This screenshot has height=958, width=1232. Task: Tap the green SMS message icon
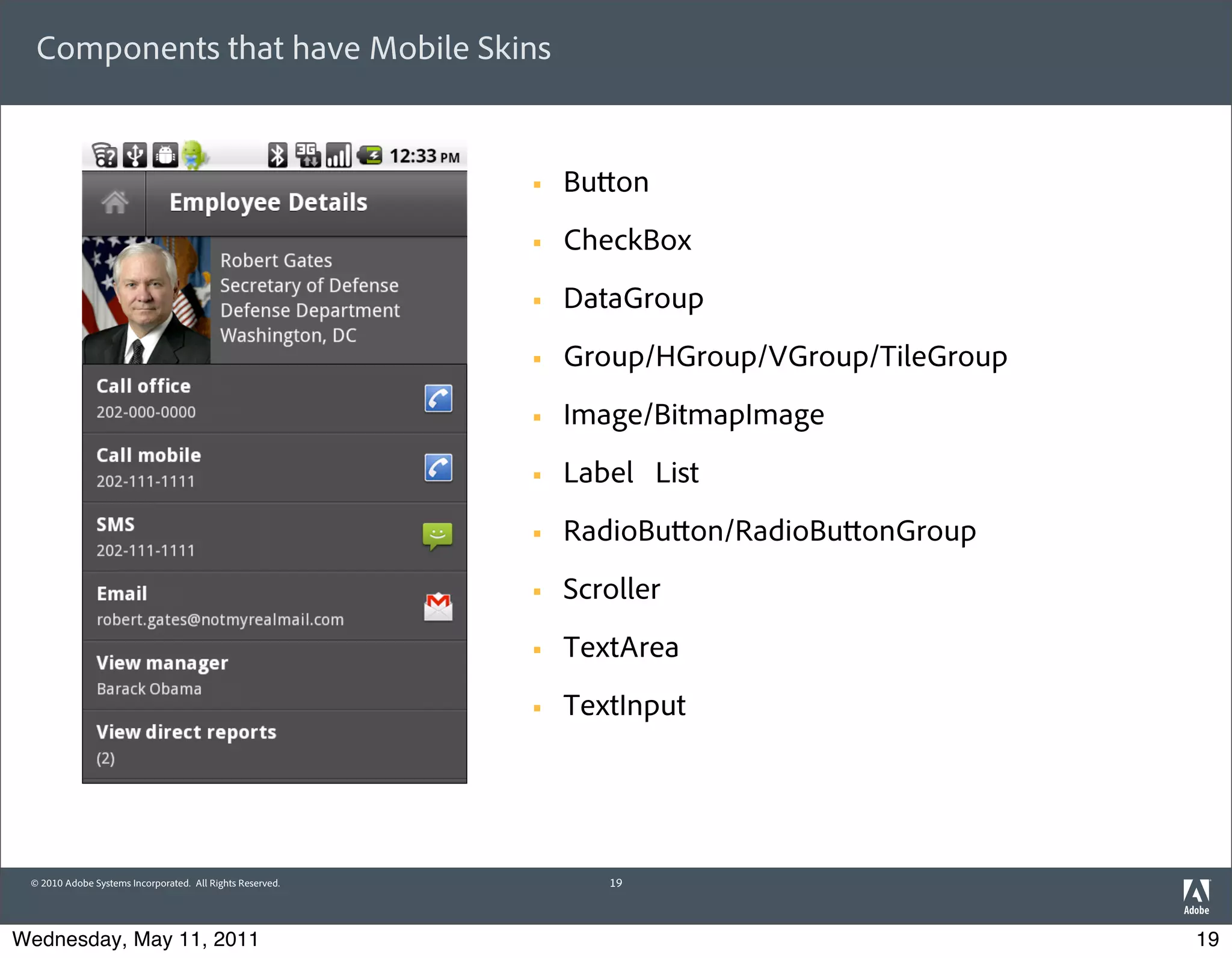coord(437,536)
